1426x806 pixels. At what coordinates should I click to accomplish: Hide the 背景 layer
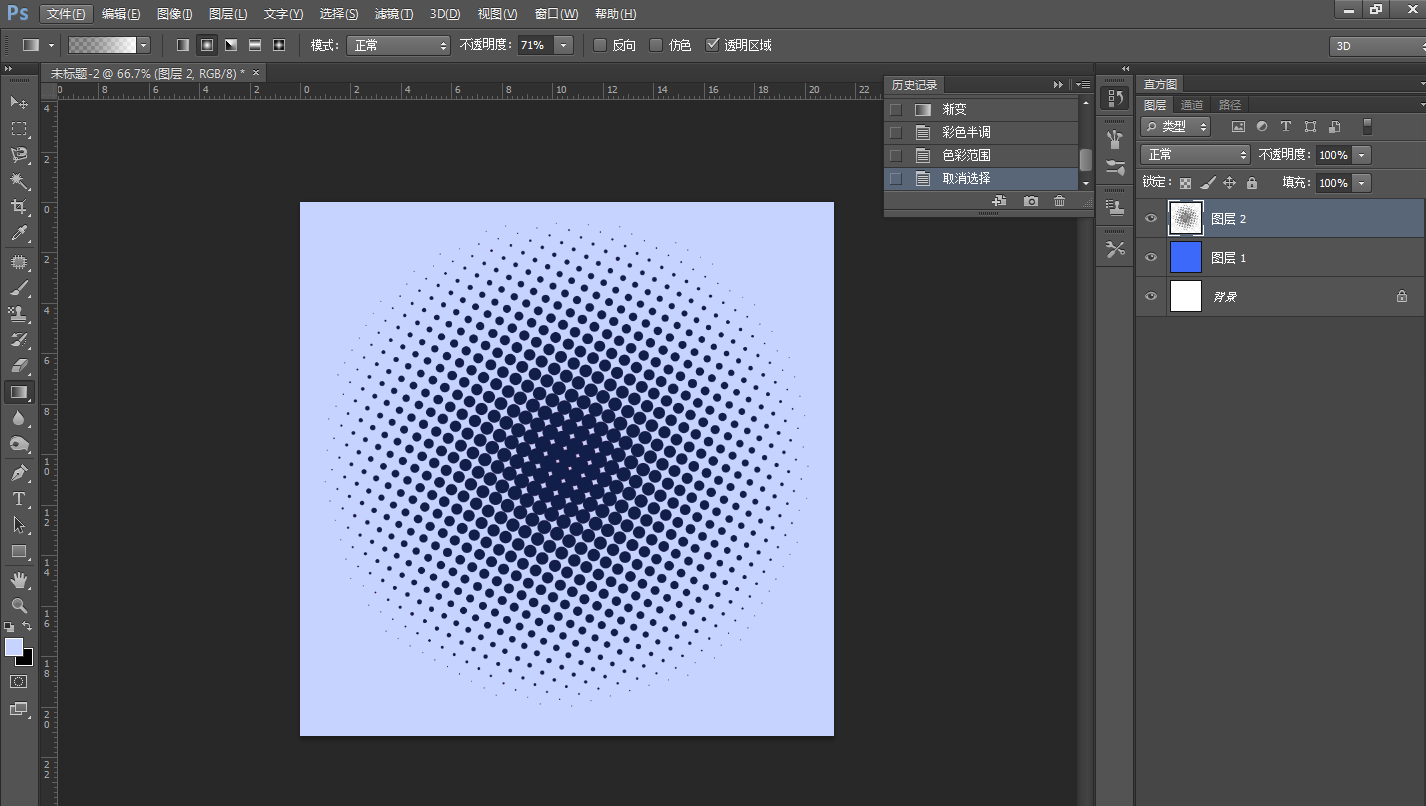pyautogui.click(x=1151, y=296)
